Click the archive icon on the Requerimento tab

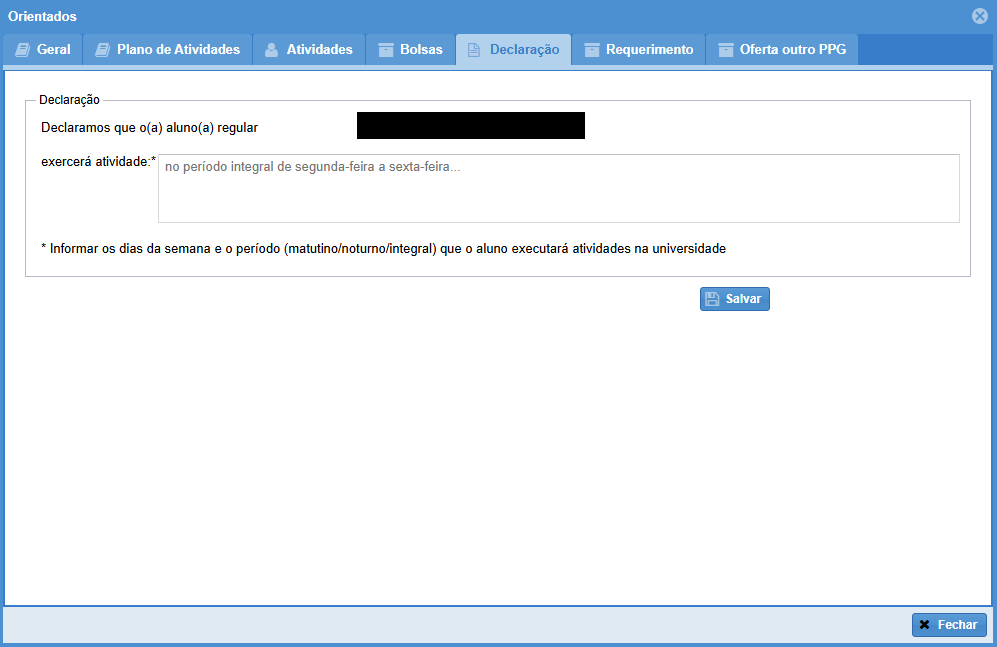coord(592,50)
